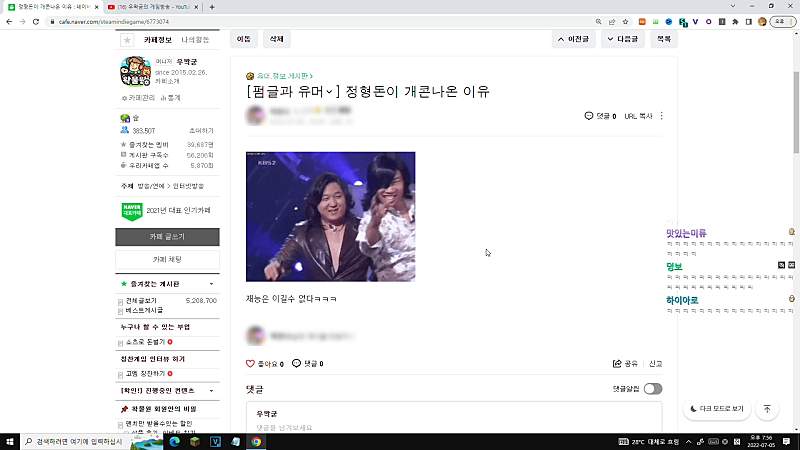Open the post category dropdown chevron in title
The image size is (800, 450).
tap(330, 92)
